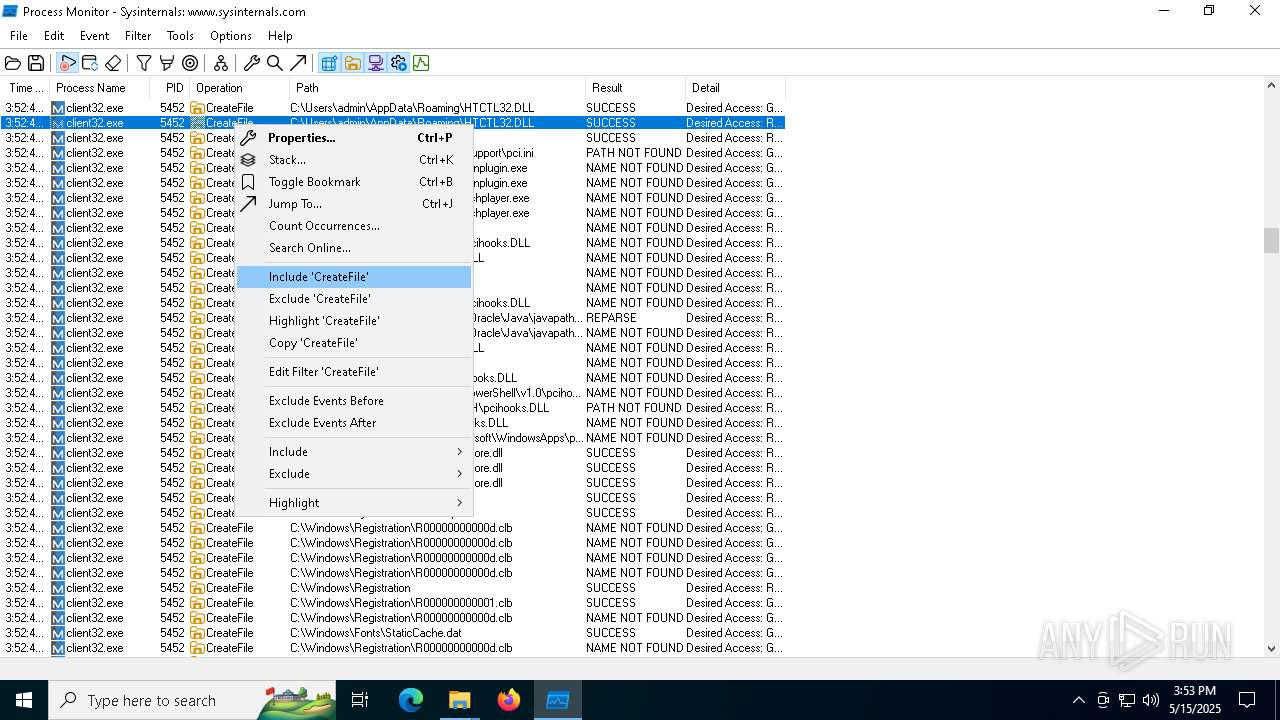This screenshot has height=720, width=1280.
Task: Choose Exclude 'CreateFile'
Action: [354, 299]
